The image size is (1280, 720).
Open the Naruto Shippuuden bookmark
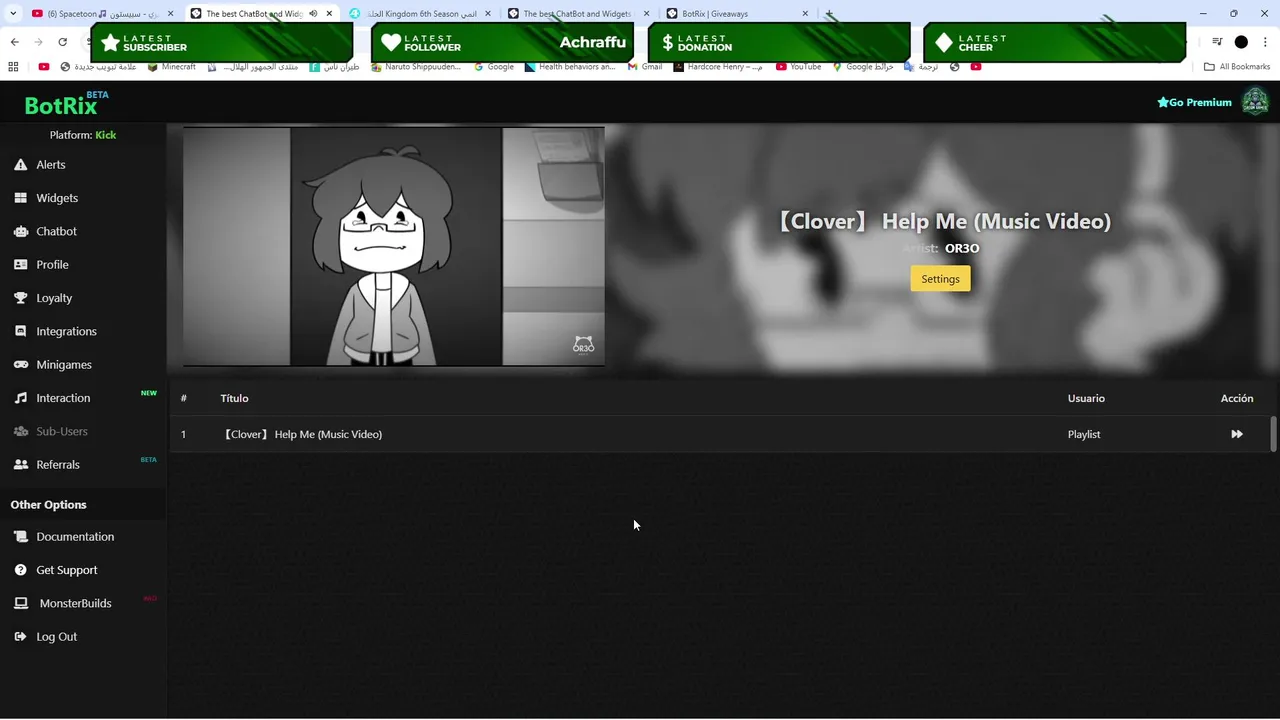(x=416, y=67)
